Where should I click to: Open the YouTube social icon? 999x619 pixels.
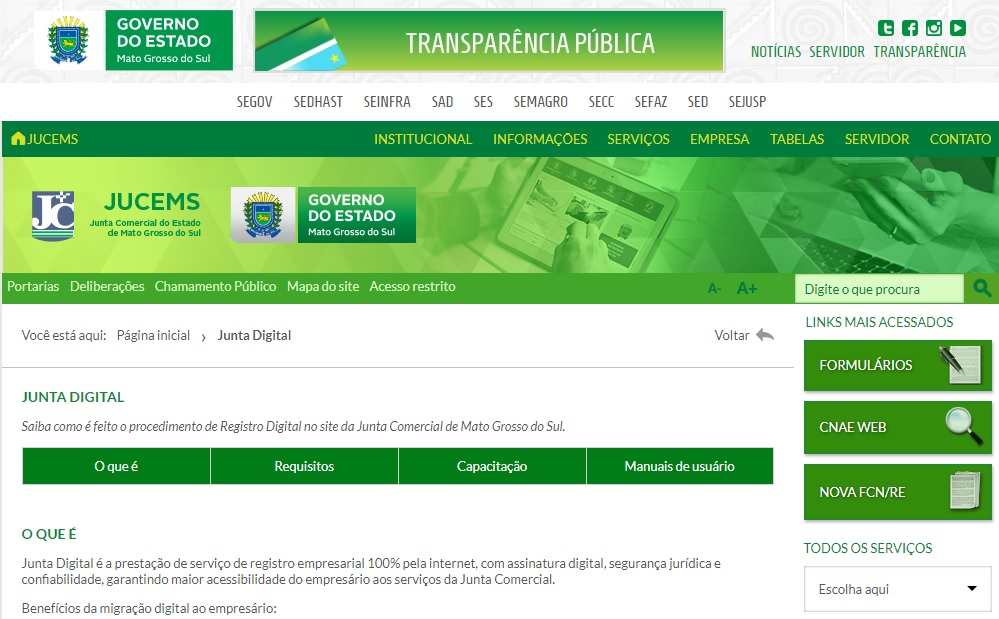[x=958, y=28]
